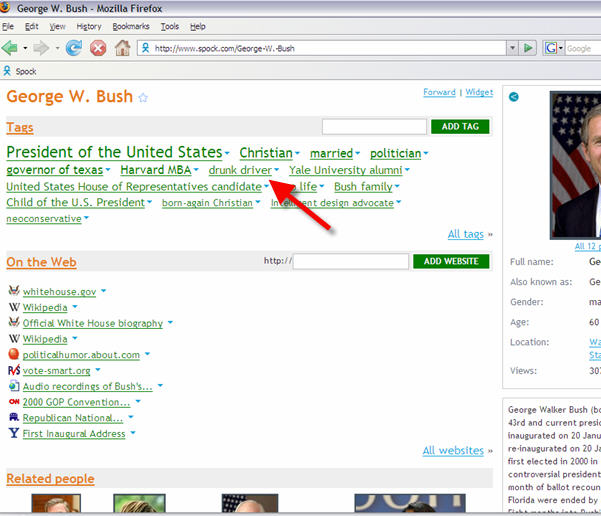Open the View menu
This screenshot has height=516, width=601.
(57, 26)
